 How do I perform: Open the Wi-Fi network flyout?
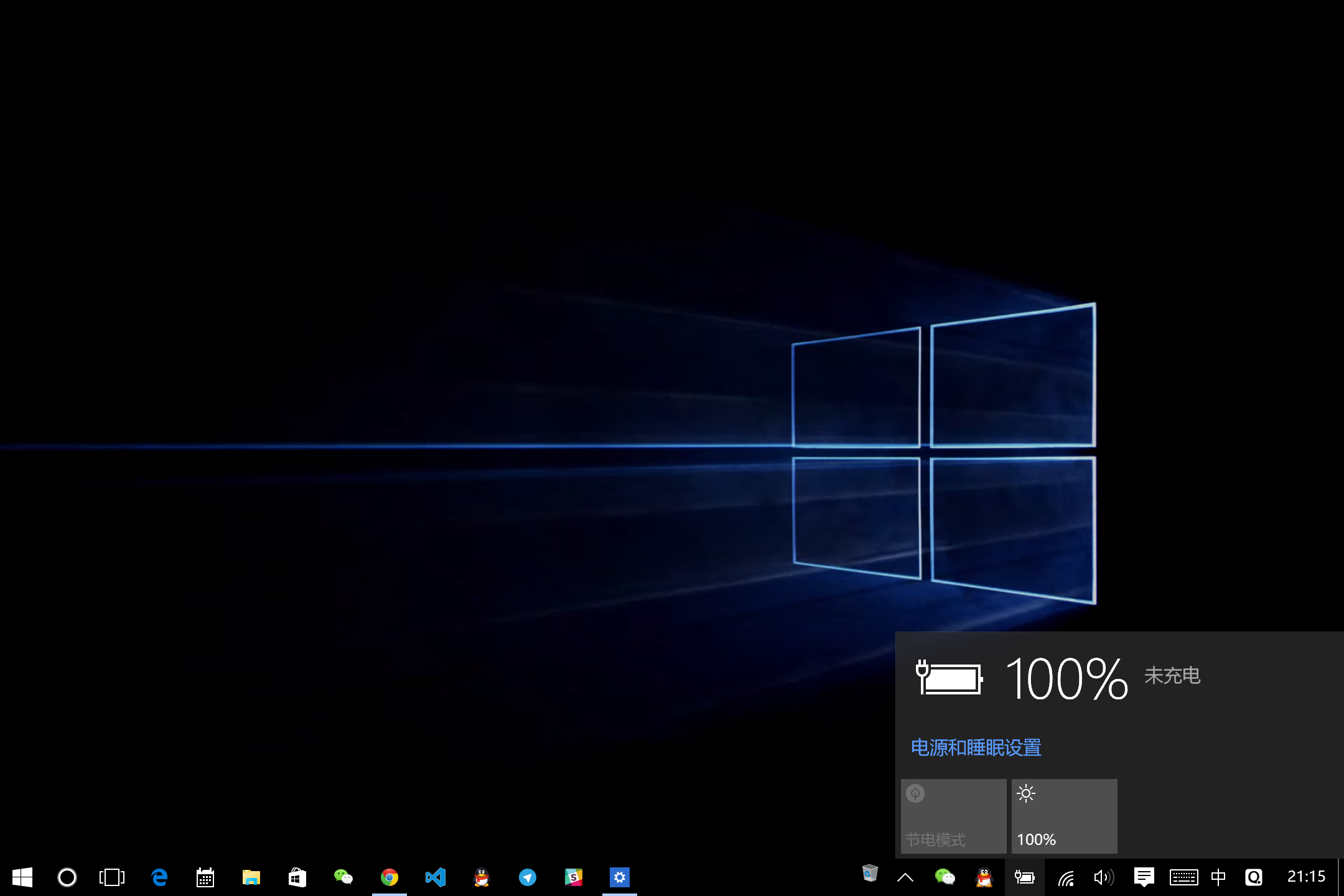1066,877
